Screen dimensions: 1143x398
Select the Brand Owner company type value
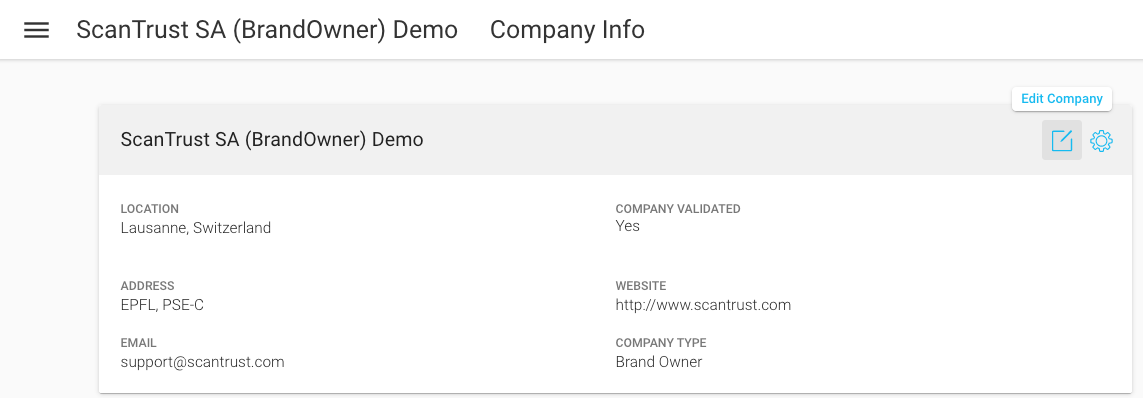[658, 362]
